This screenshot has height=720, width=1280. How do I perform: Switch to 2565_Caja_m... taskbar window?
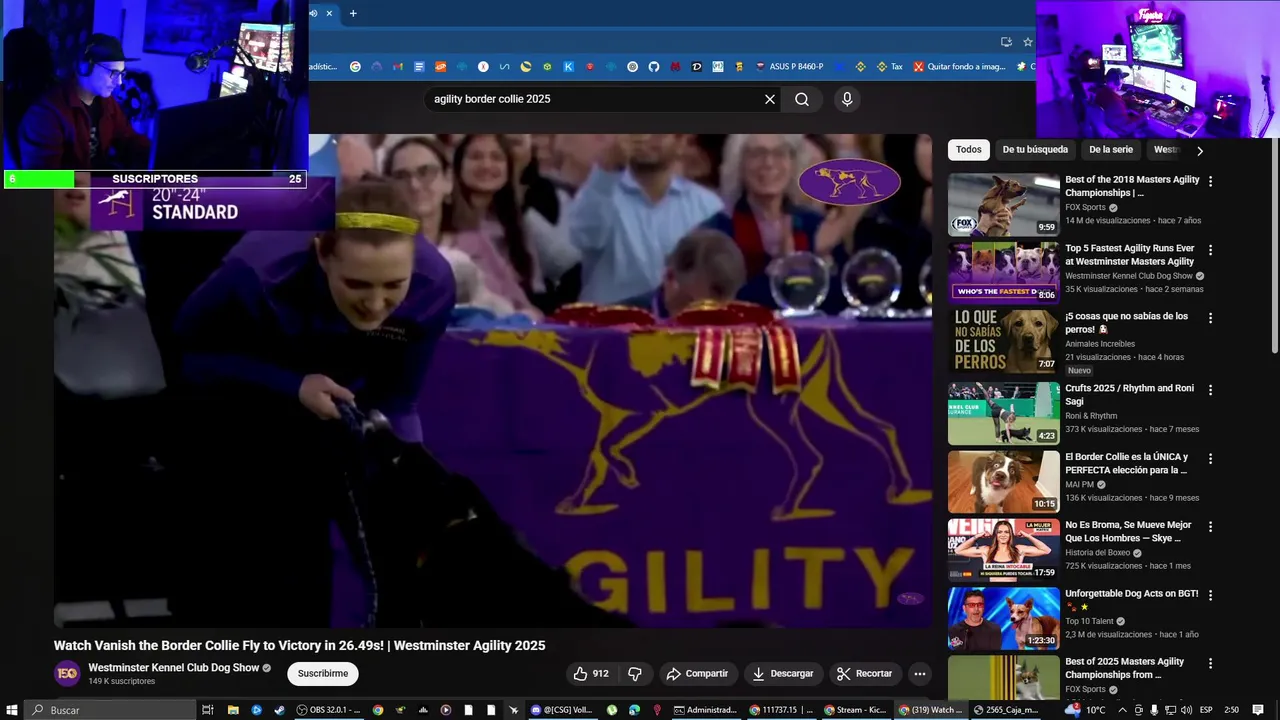pos(1006,710)
